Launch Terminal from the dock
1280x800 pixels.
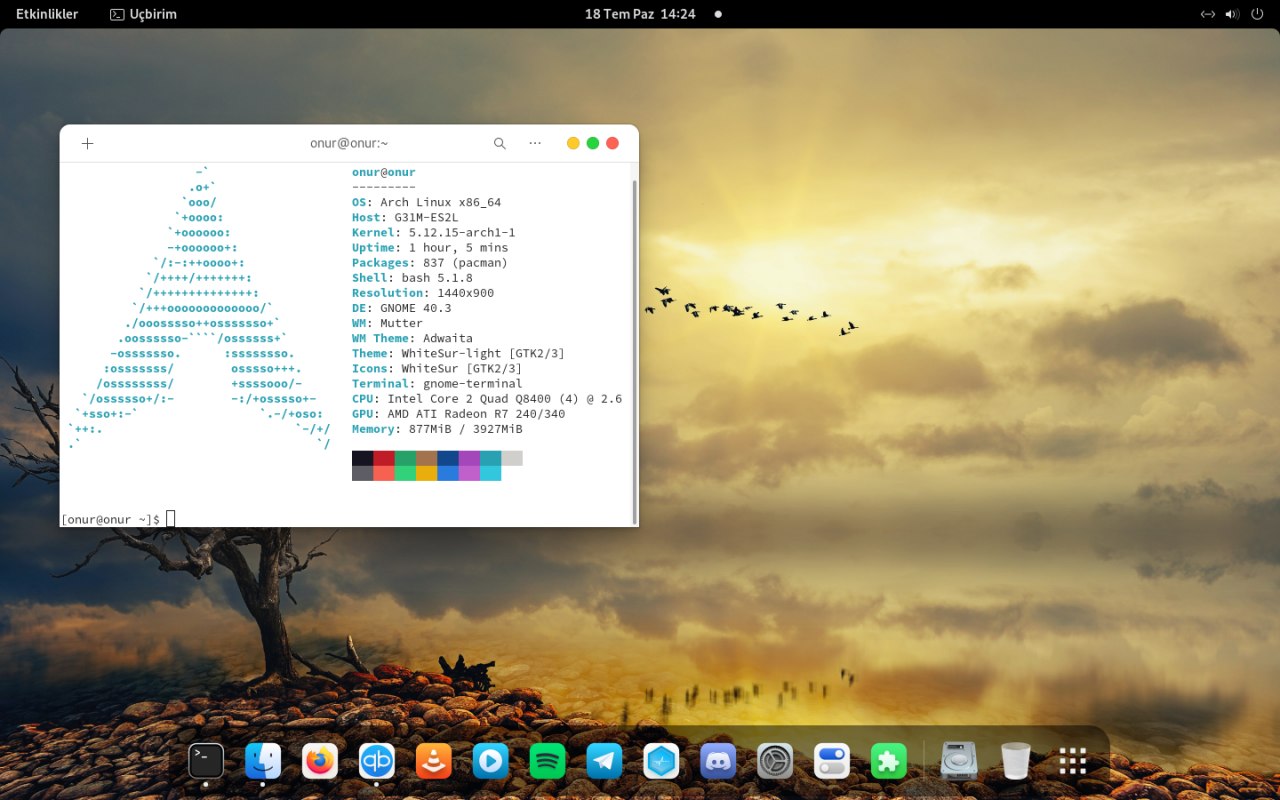[206, 761]
